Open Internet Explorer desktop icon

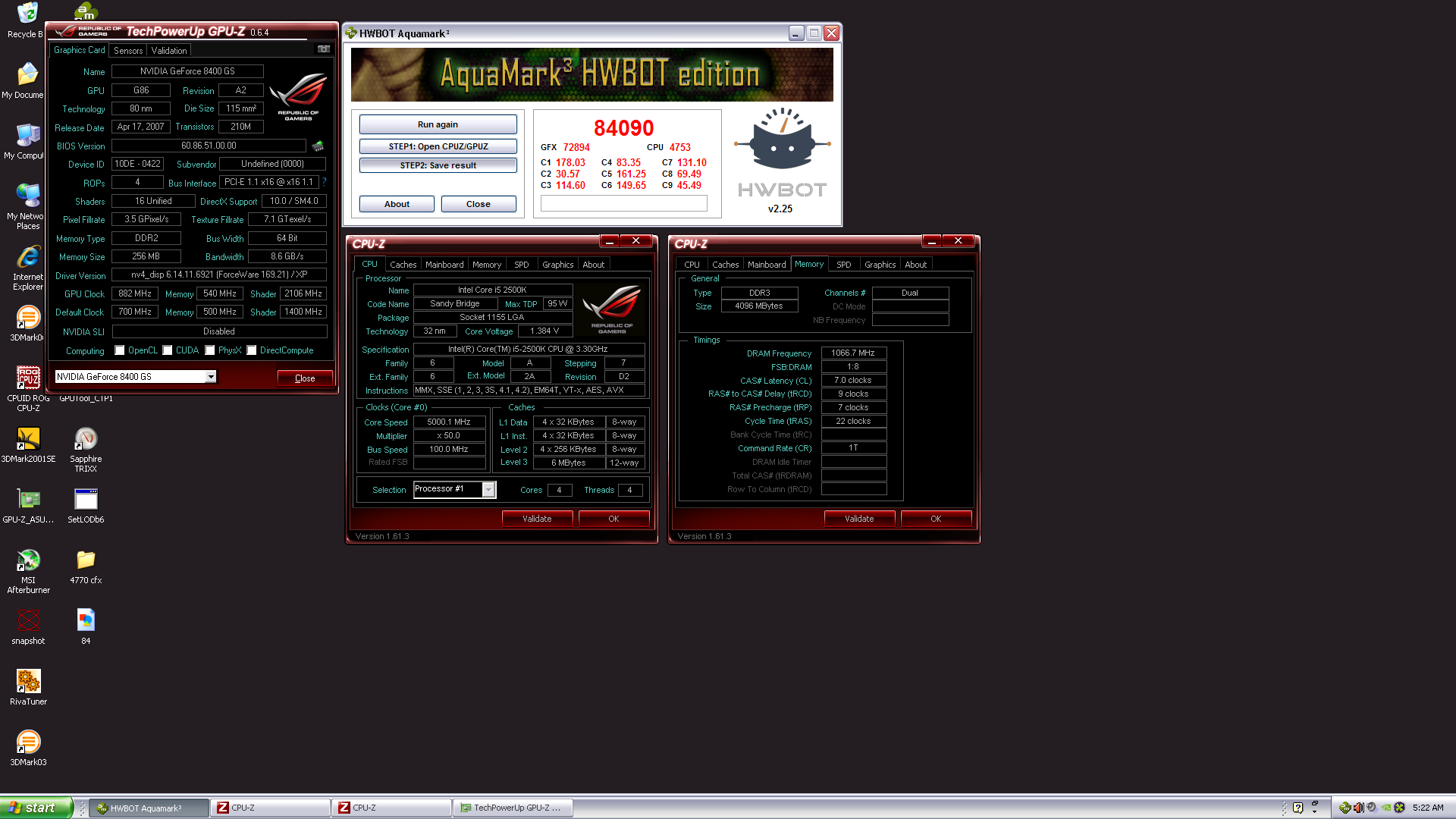coord(28,267)
